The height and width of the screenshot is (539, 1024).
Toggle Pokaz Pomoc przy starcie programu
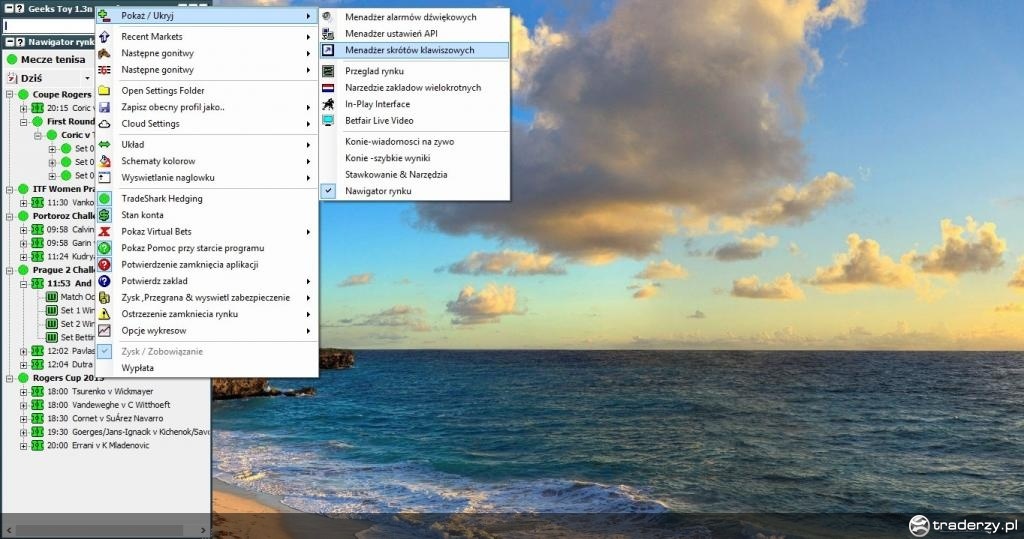(206, 248)
